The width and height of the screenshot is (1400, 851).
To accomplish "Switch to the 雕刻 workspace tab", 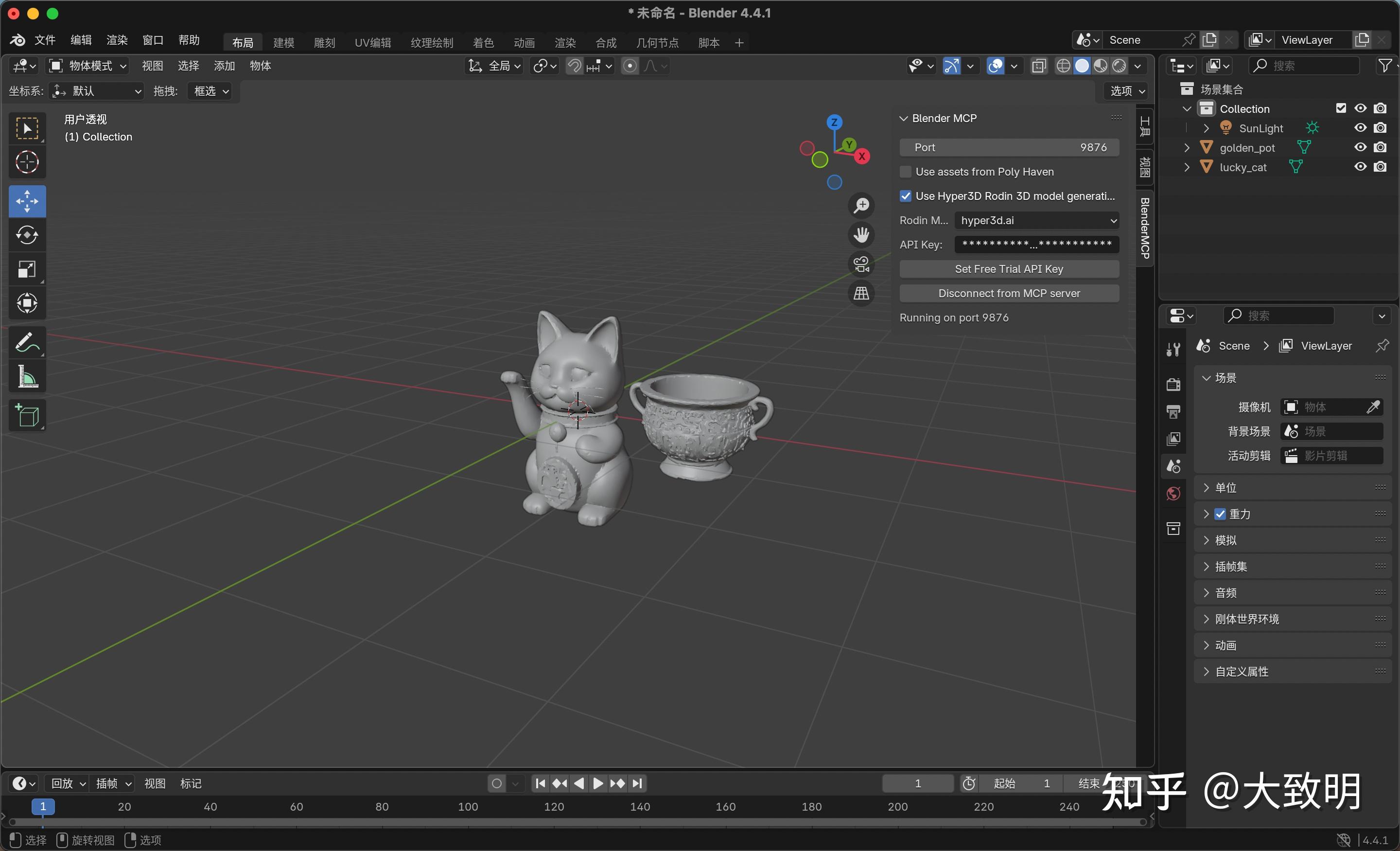I will (x=323, y=41).
